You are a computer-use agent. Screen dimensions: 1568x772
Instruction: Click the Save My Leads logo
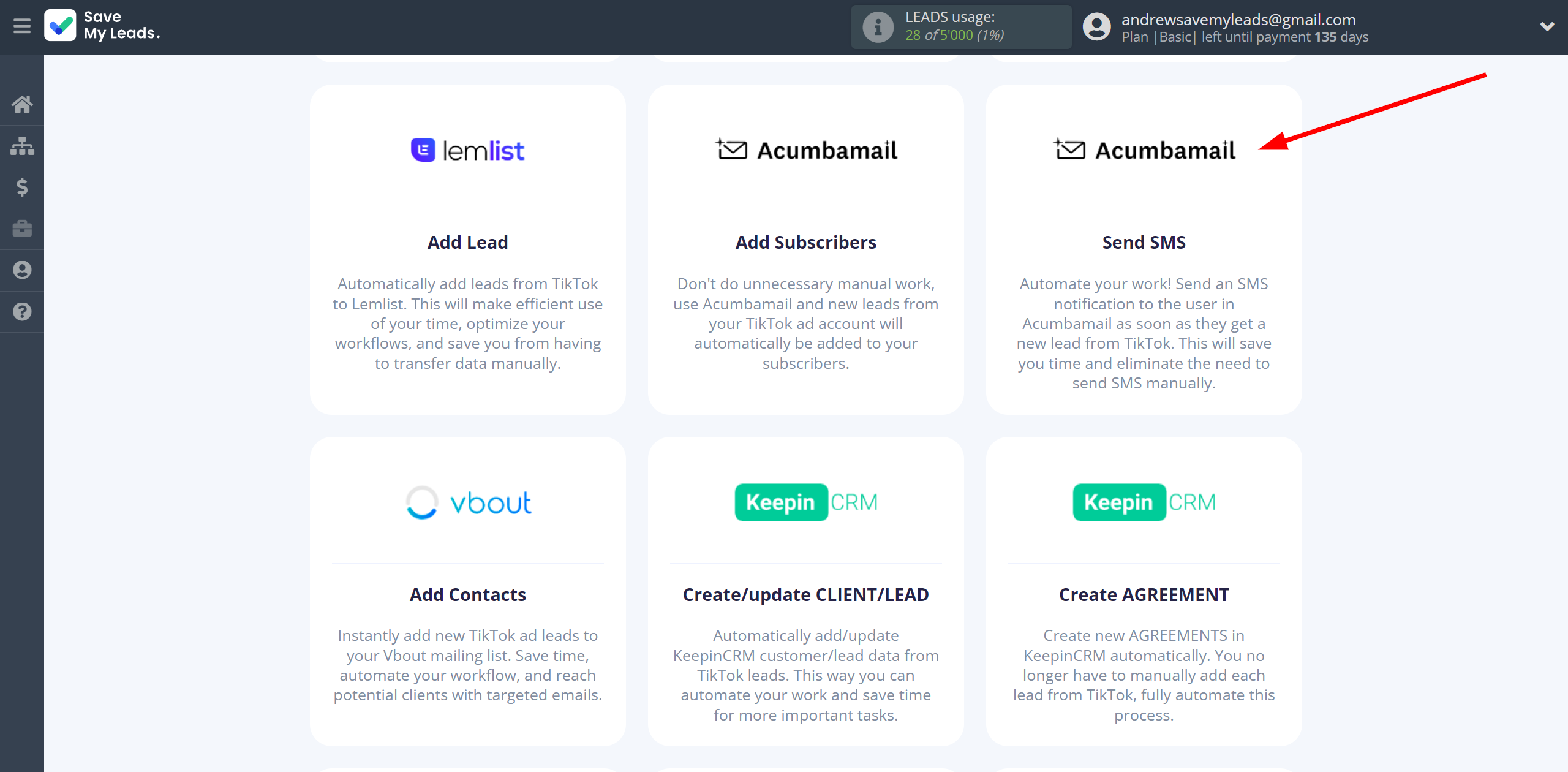point(102,26)
